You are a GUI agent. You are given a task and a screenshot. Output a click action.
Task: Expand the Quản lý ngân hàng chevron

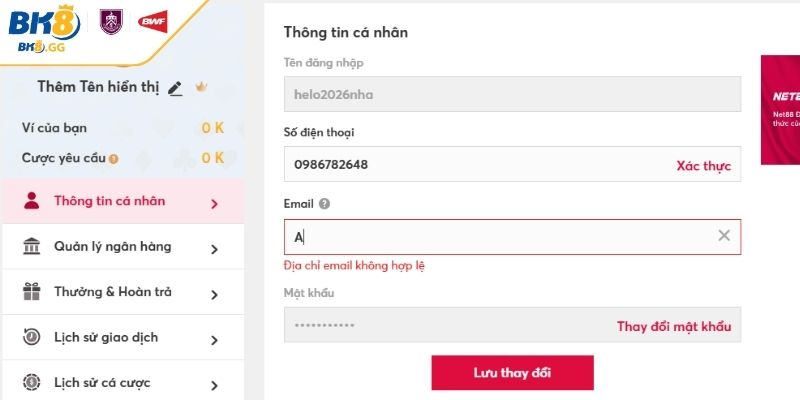point(214,248)
